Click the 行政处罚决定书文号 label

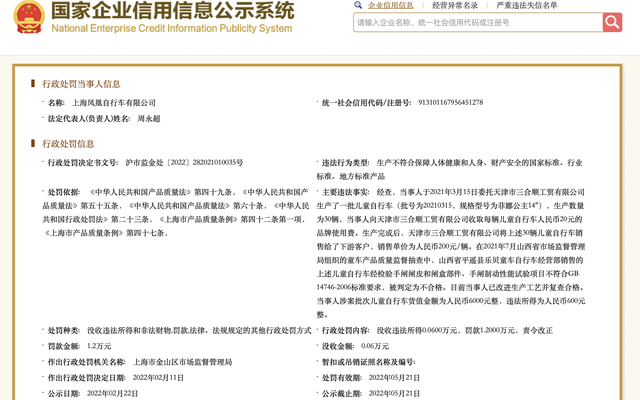pyautogui.click(x=83, y=162)
